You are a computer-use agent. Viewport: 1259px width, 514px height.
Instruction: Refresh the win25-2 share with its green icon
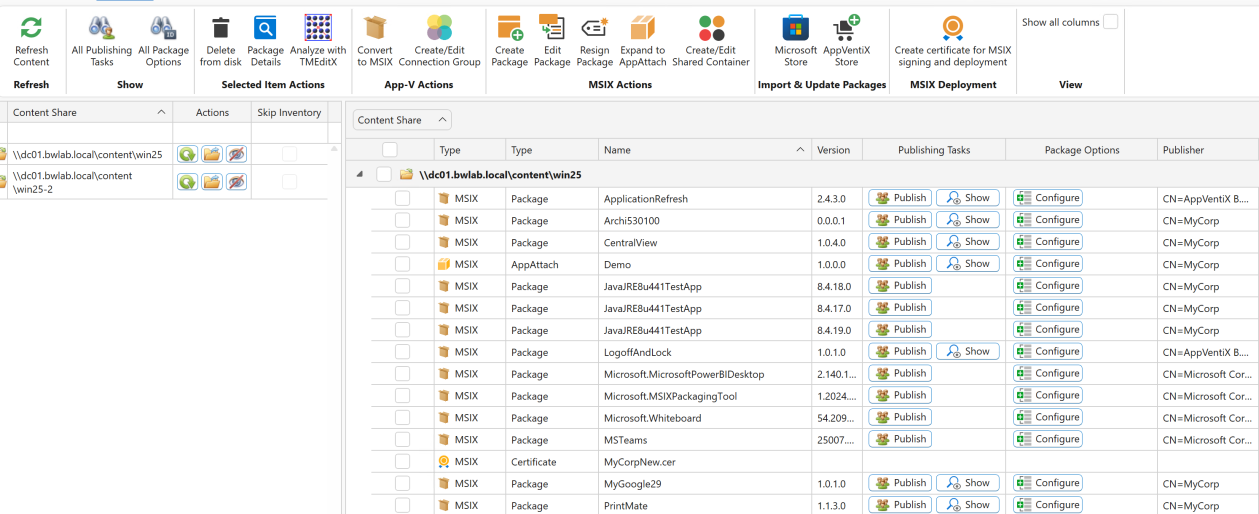tap(187, 182)
